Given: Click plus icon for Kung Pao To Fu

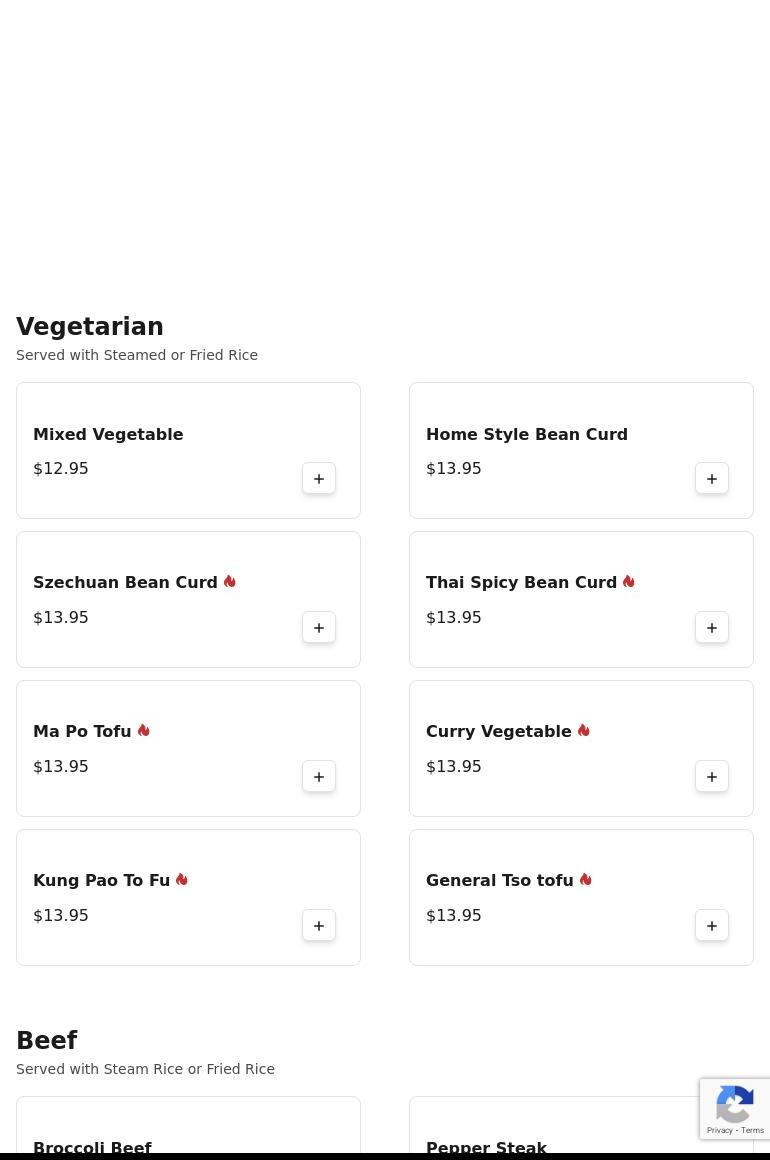Looking at the screenshot, I should point(319,925).
